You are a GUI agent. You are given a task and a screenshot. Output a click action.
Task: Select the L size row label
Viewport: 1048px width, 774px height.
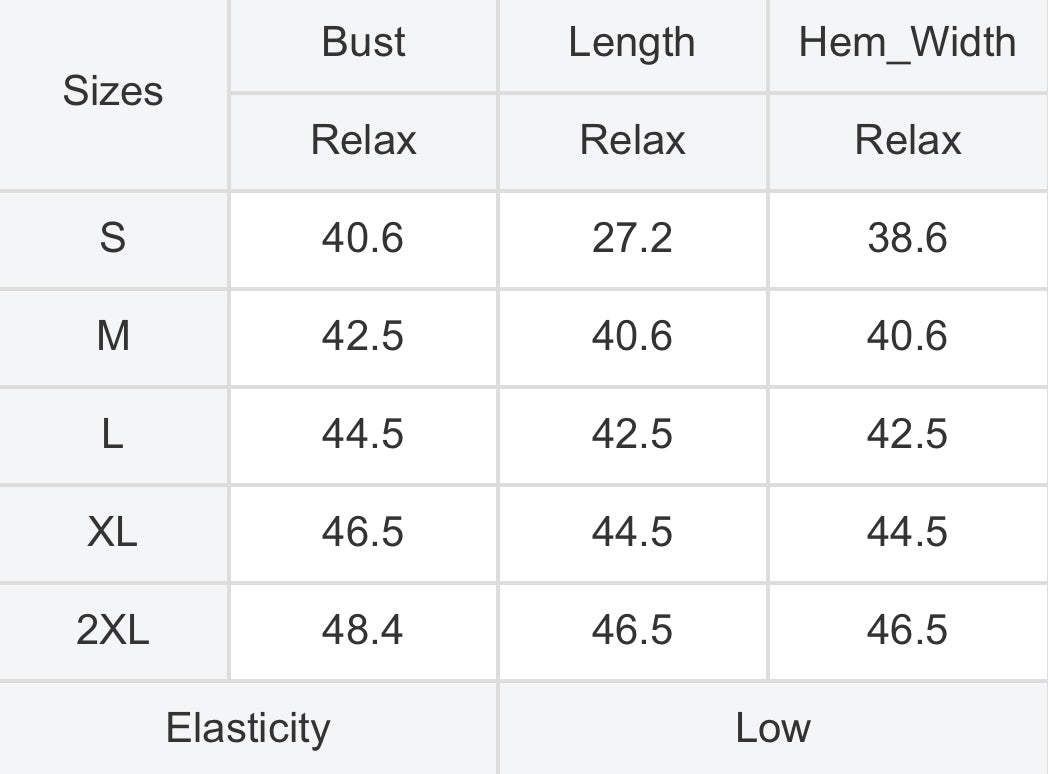tap(113, 434)
